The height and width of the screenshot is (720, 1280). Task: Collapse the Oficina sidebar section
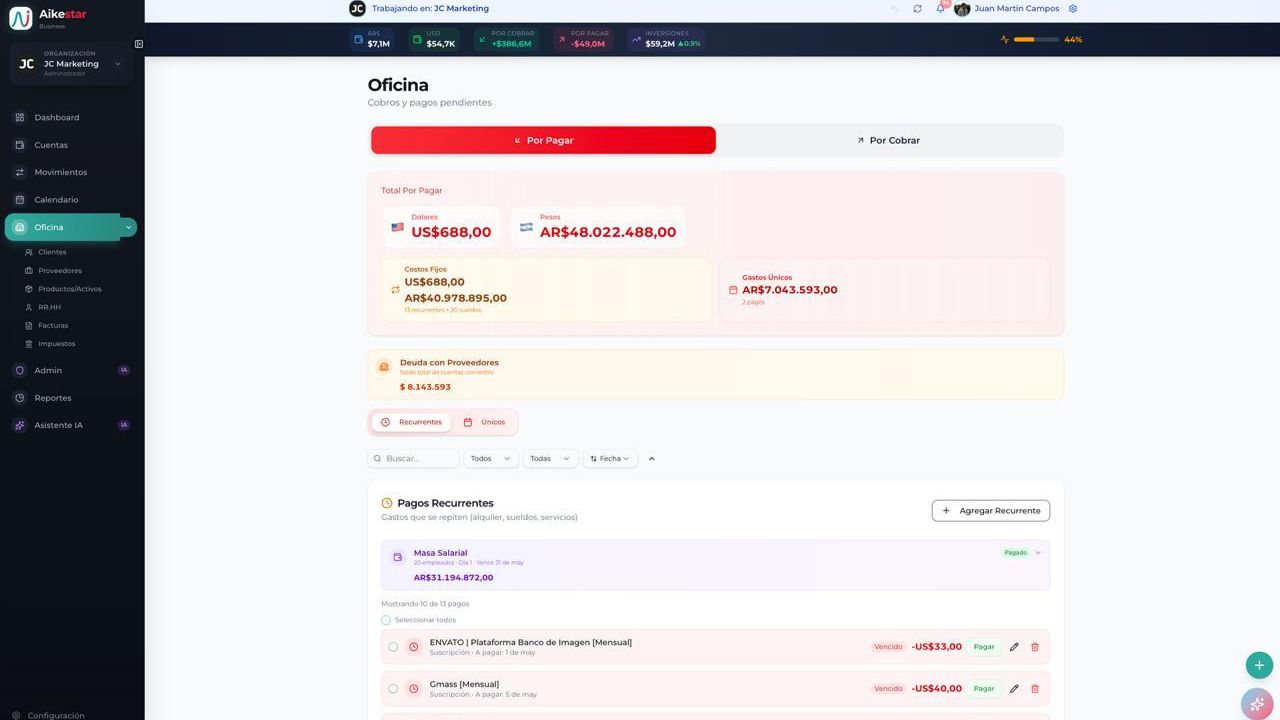pyautogui.click(x=128, y=227)
